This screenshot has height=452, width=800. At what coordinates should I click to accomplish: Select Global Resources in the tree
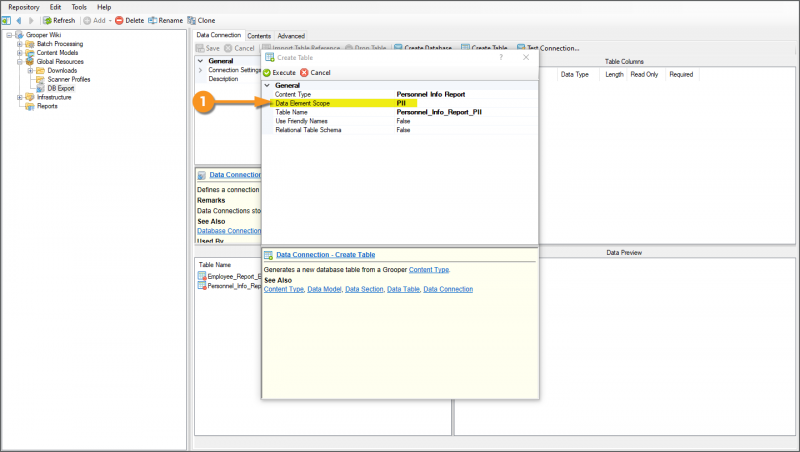60,61
